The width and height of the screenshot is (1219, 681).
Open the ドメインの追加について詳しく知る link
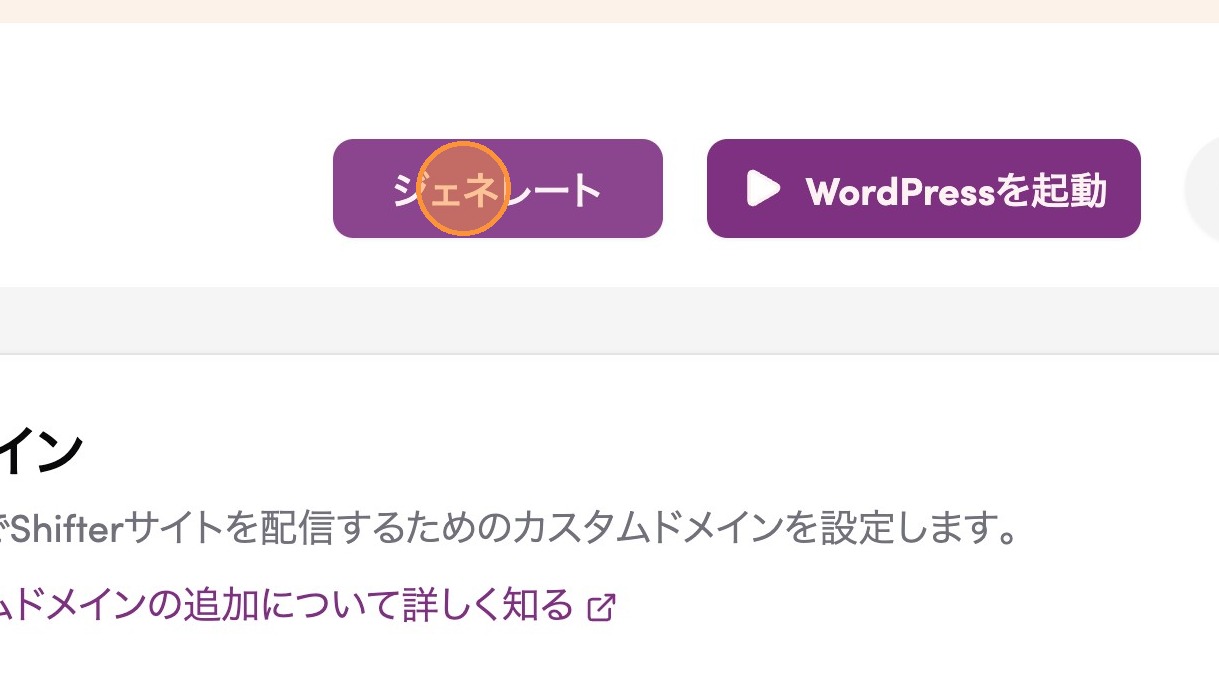click(x=288, y=605)
